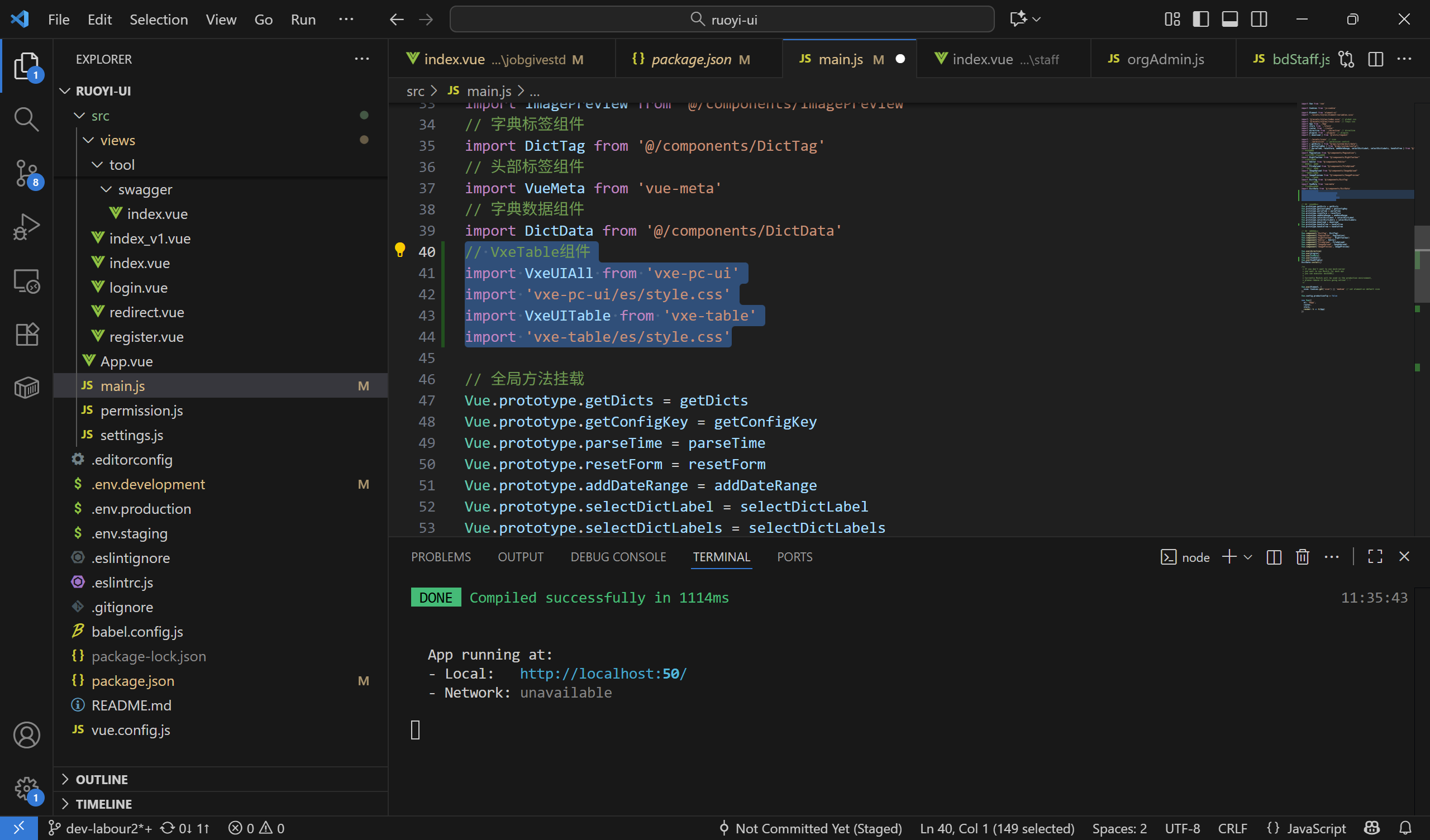The height and width of the screenshot is (840, 1430).
Task: Expand the OUTLINE section
Action: 102,779
